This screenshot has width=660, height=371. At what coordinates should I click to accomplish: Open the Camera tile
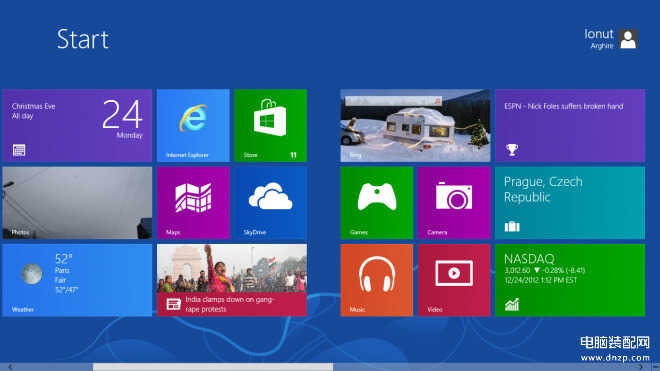point(454,203)
